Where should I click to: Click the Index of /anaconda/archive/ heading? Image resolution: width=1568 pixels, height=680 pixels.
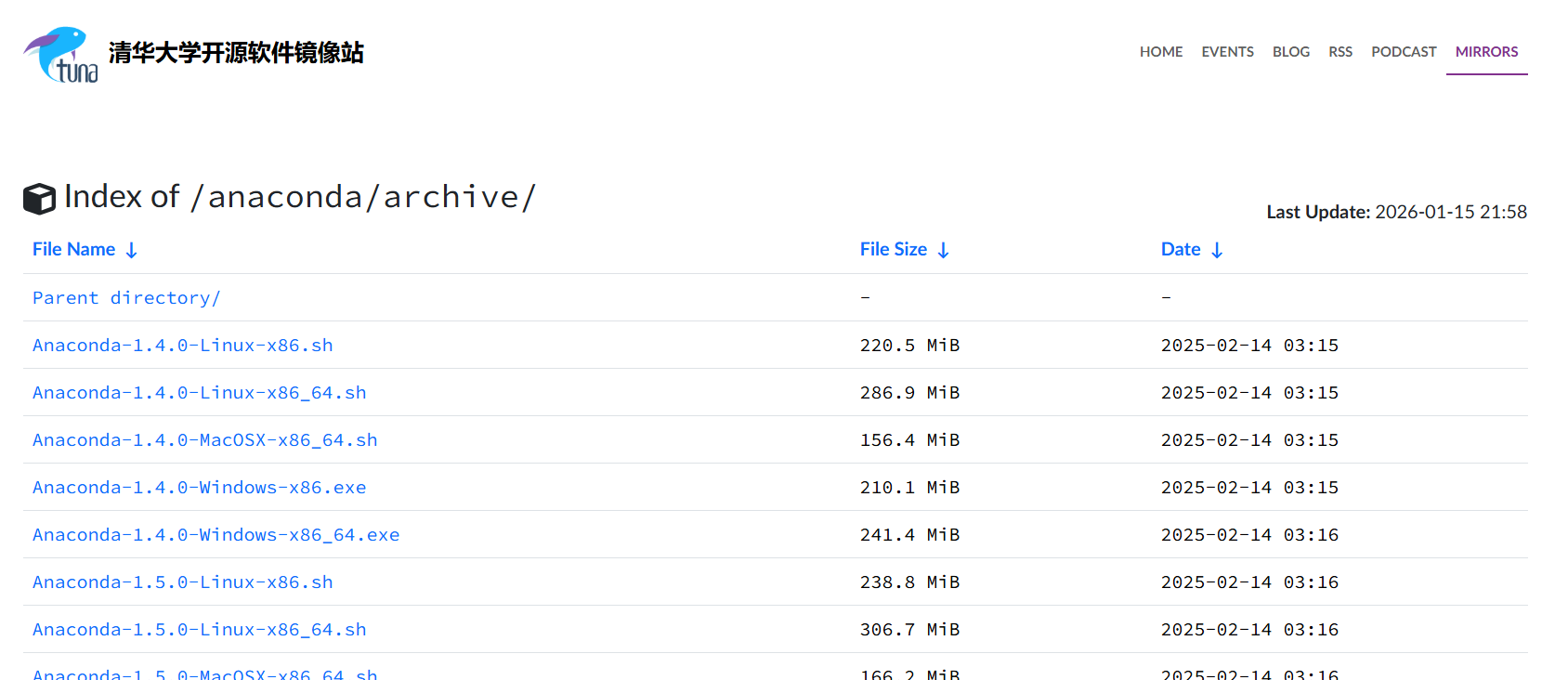(300, 197)
